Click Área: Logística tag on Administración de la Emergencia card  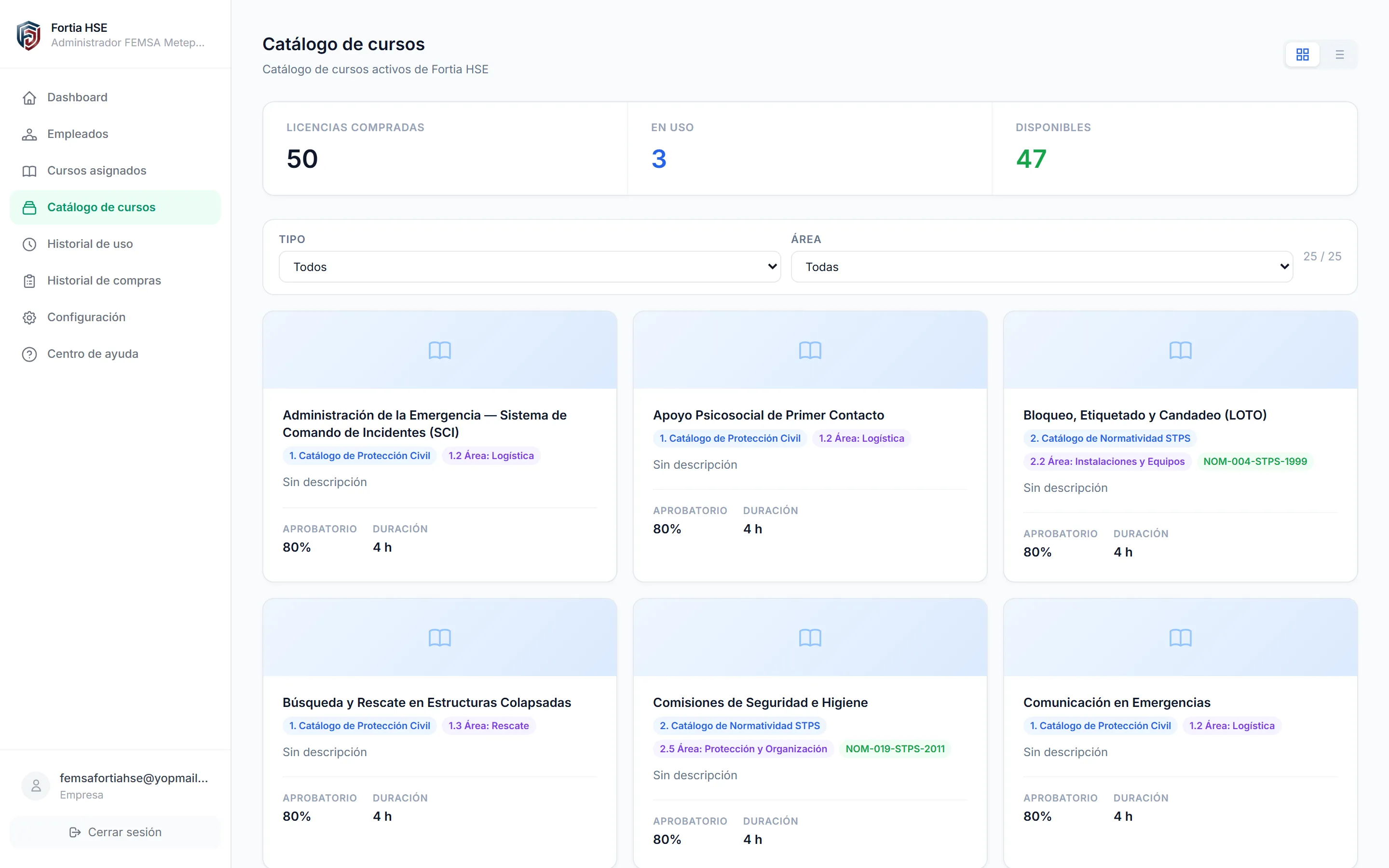tap(491, 456)
